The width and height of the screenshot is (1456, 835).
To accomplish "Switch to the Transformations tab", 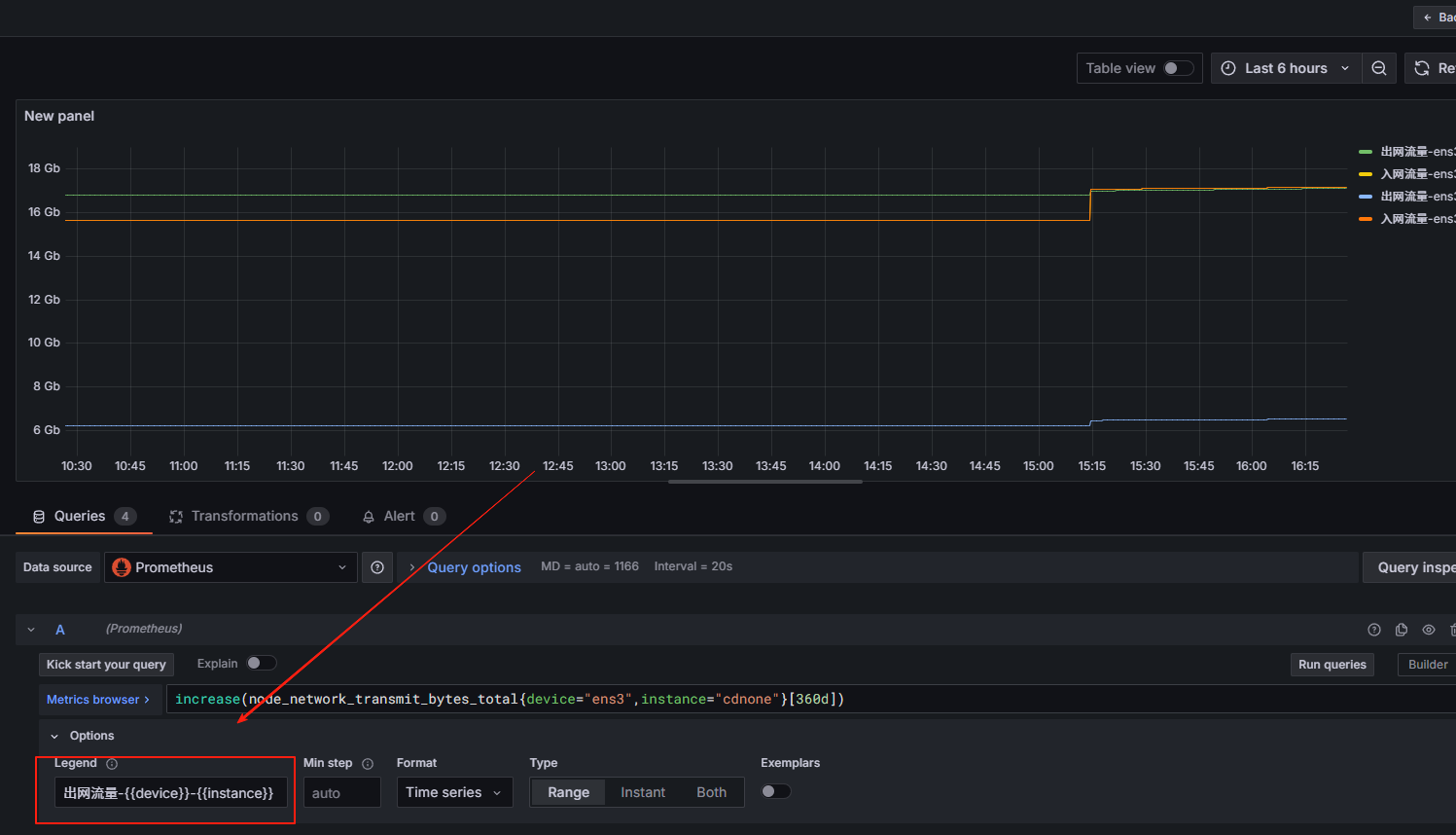I will pos(244,516).
